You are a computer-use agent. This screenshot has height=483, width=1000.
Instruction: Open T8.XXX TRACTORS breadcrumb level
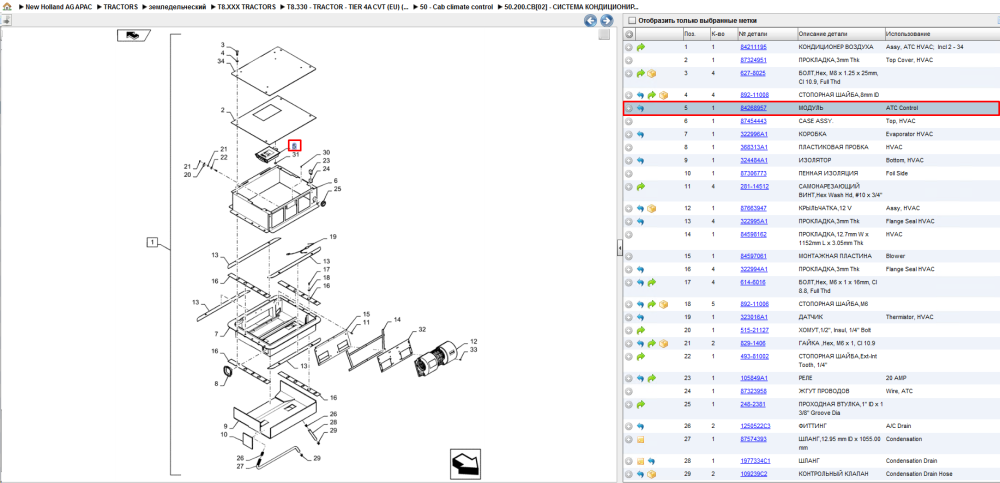(247, 6)
